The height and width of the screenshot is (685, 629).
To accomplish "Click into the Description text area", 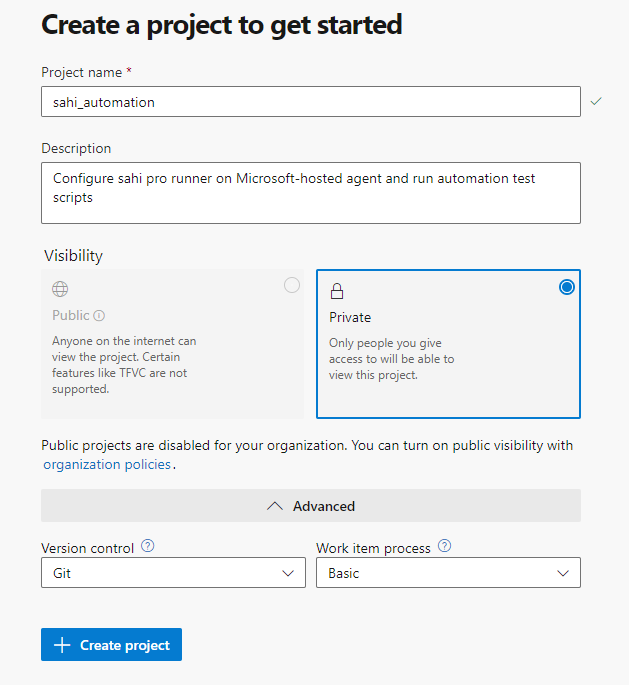I will (x=310, y=193).
